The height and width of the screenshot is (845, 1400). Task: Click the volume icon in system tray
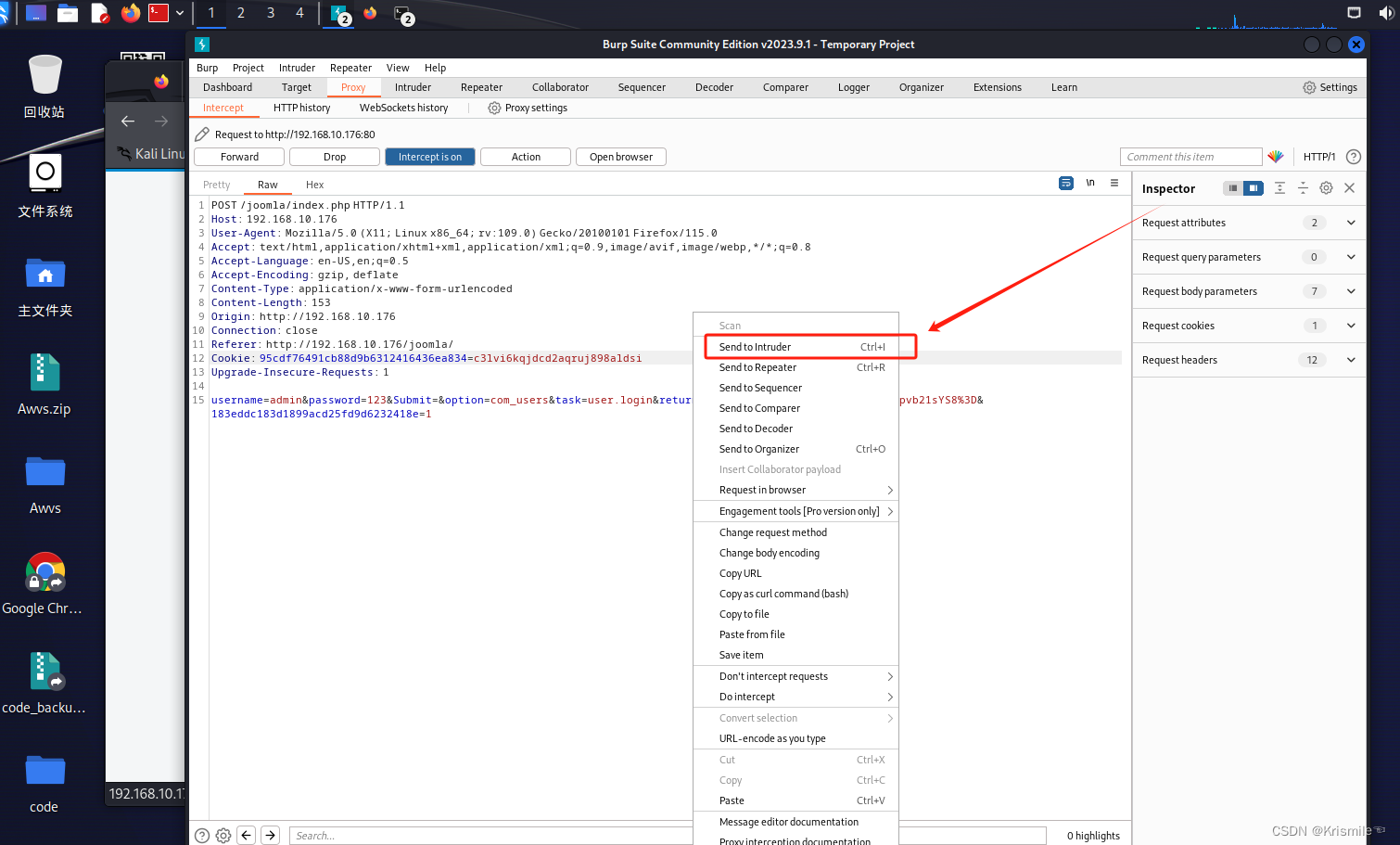pos(1386,13)
